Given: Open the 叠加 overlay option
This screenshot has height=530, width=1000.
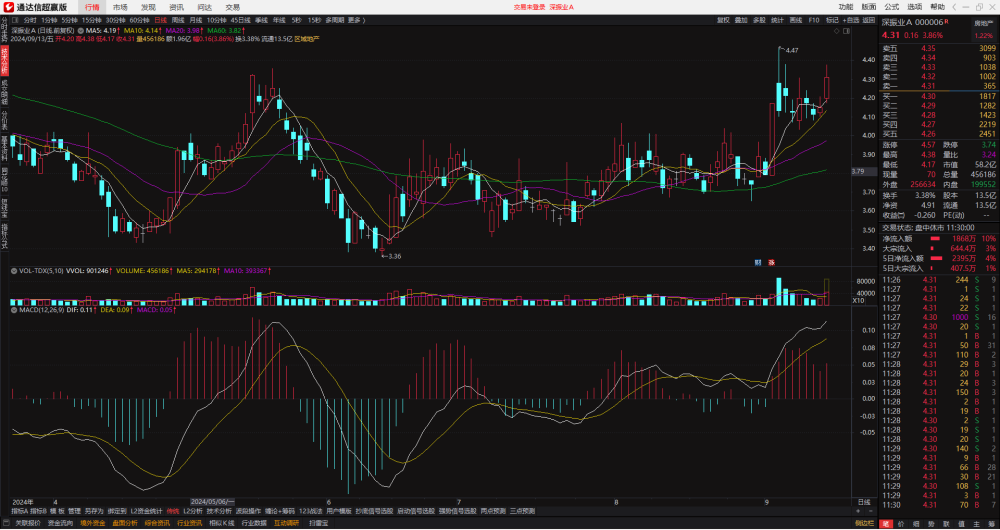Looking at the screenshot, I should 740,20.
